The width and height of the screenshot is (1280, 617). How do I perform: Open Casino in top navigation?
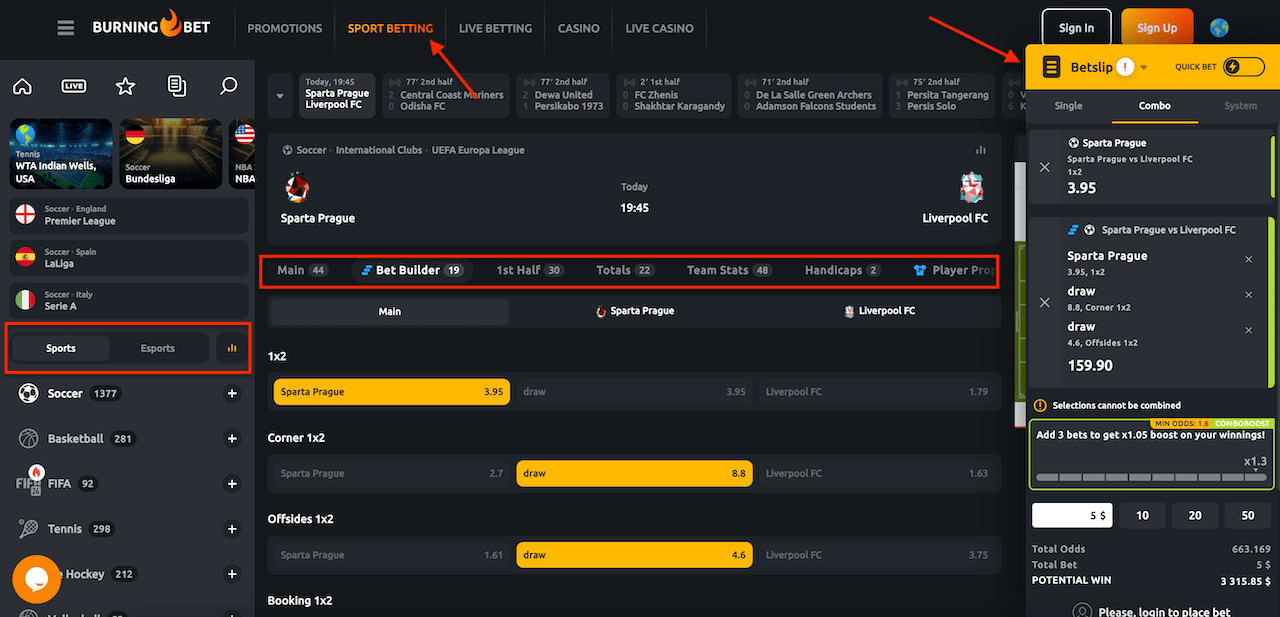579,28
